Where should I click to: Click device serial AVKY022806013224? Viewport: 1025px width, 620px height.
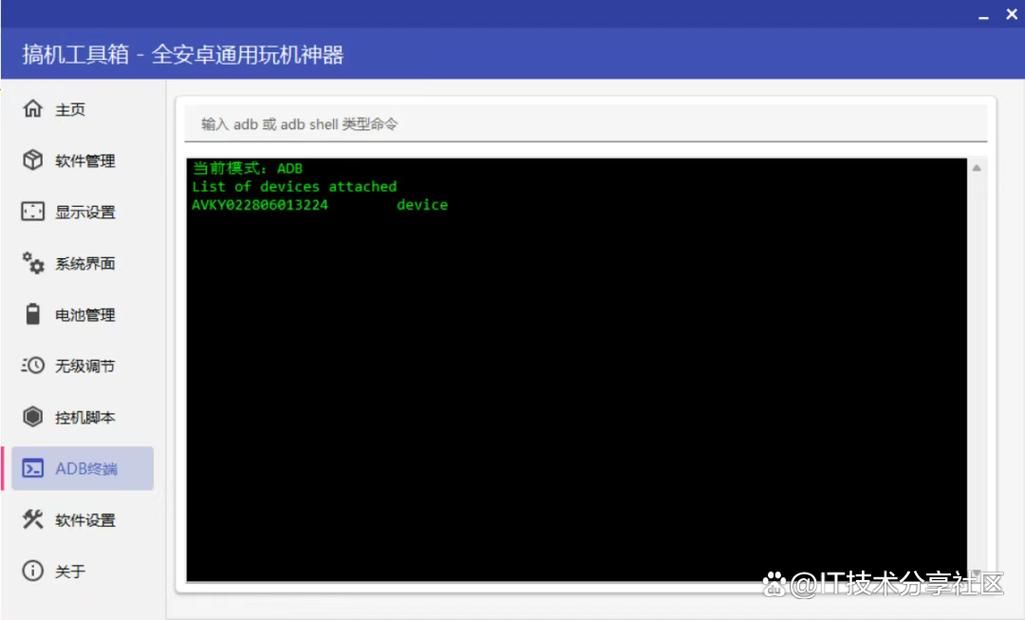coord(260,205)
